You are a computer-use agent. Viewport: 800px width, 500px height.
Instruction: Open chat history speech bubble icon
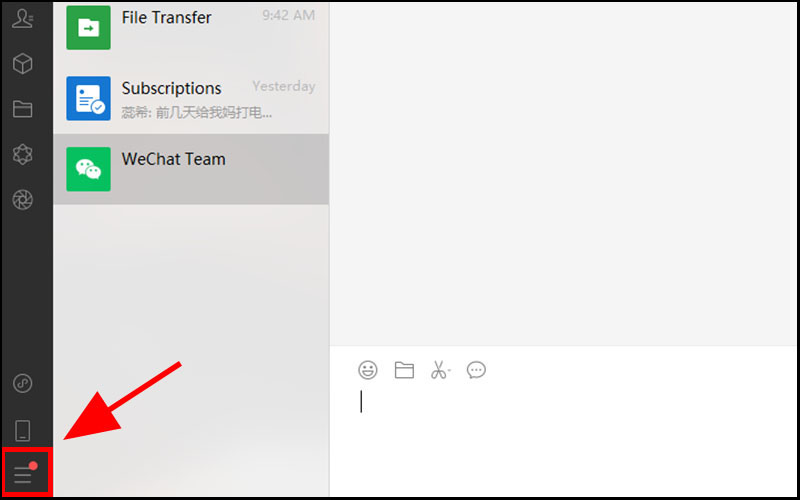point(476,370)
